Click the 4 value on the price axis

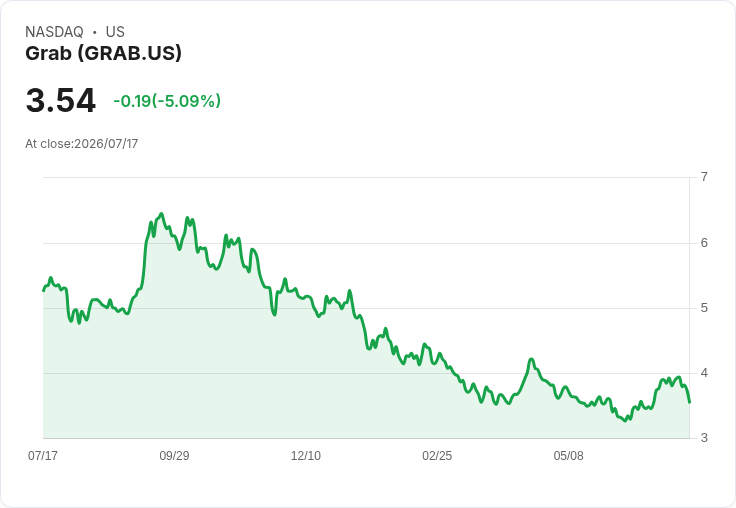[x=704, y=373]
